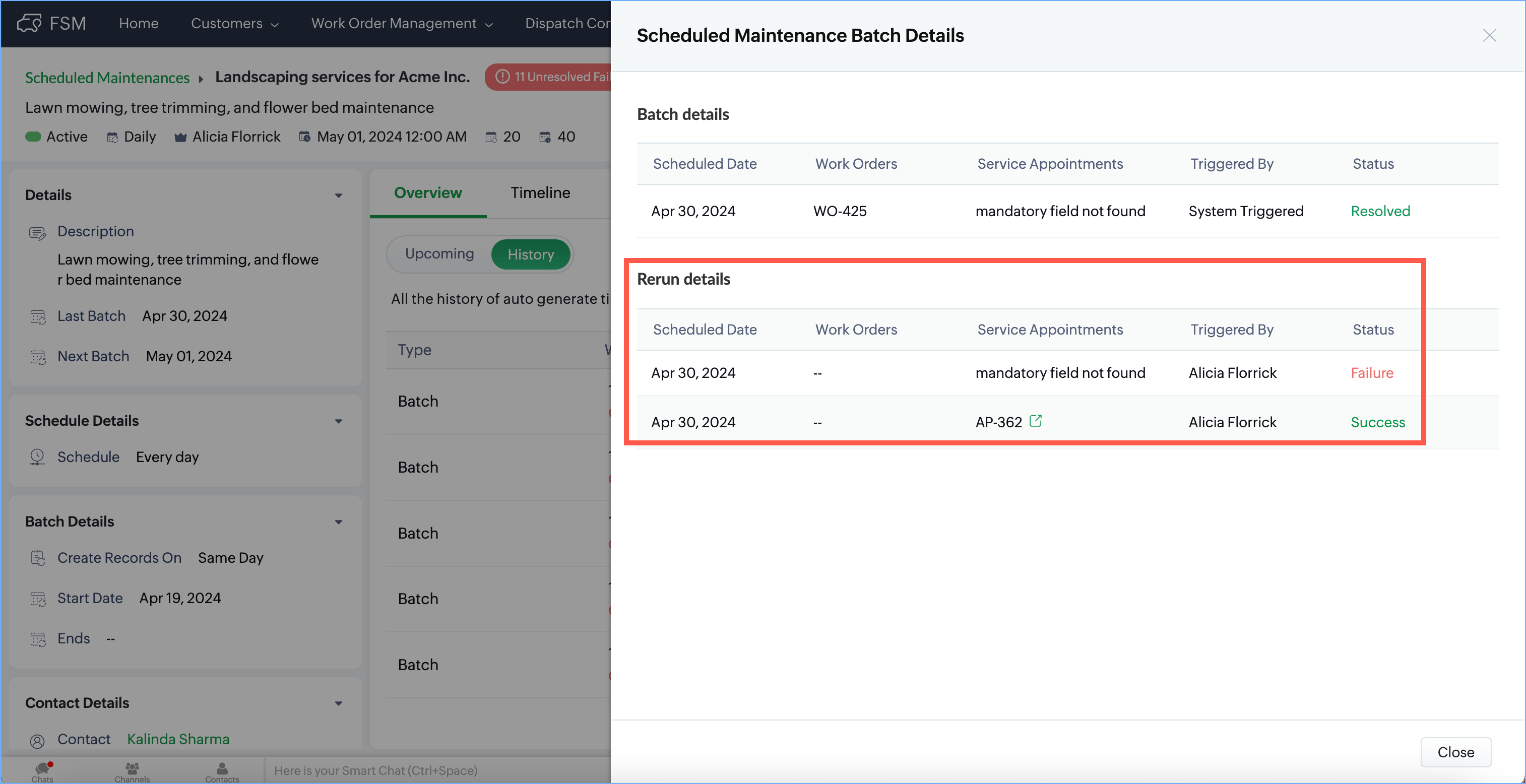
Task: Click the calendar icon beside May 01, 2024
Action: click(304, 137)
